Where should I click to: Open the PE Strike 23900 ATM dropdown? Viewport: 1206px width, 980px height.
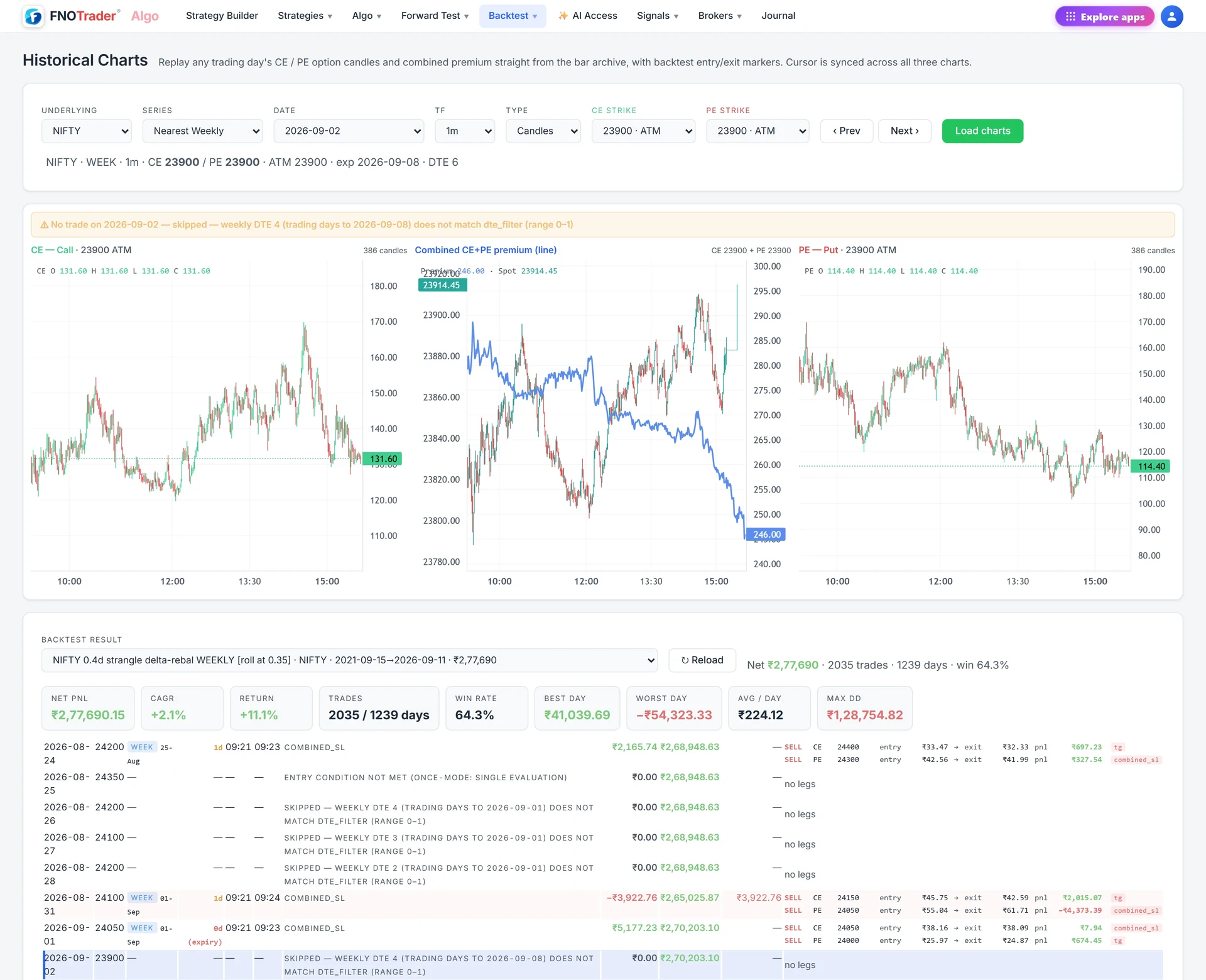(x=758, y=131)
